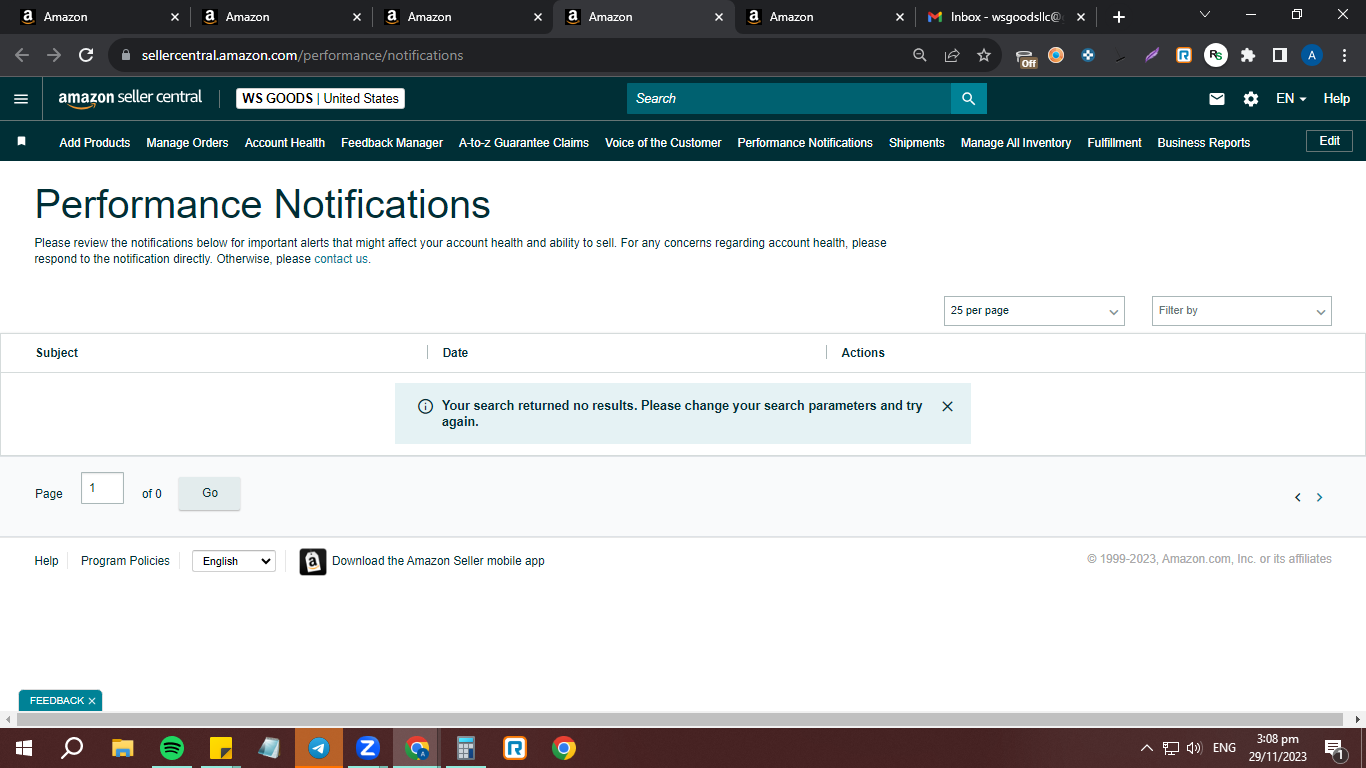Screen dimensions: 1366x768
Task: Click the share page icon in address bar
Action: (x=952, y=55)
